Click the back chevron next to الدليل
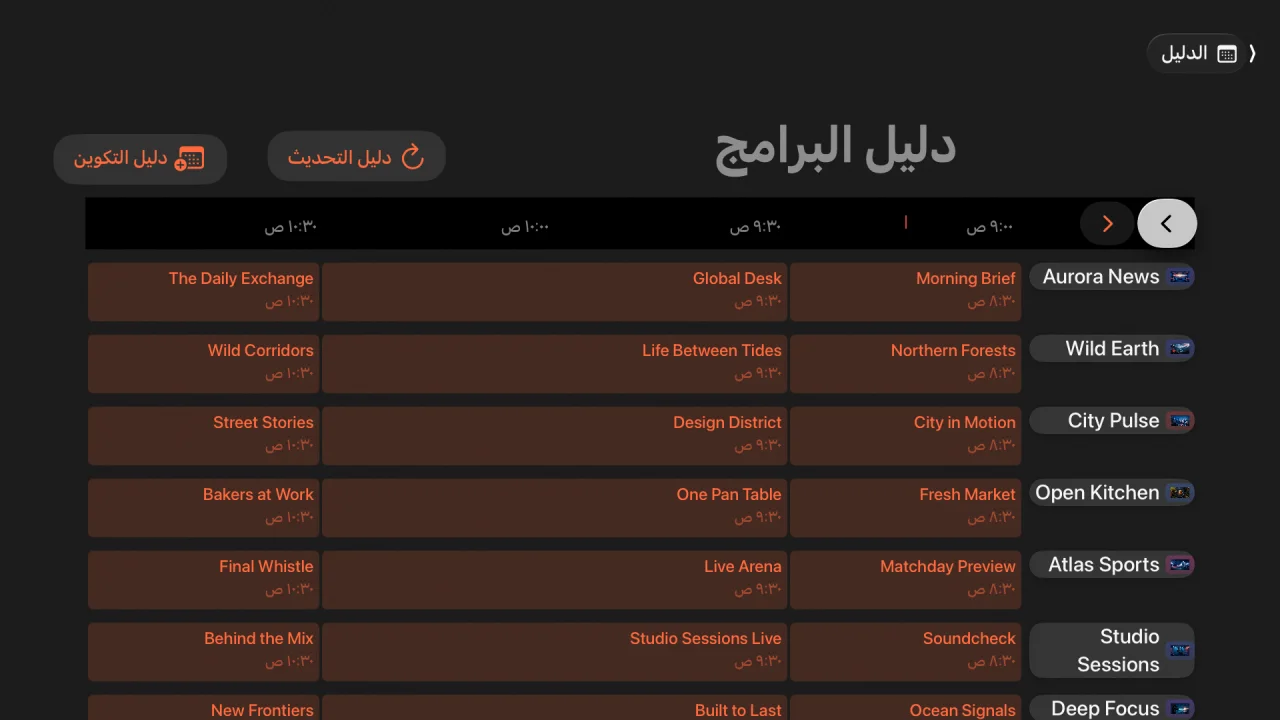Viewport: 1280px width, 720px height. (1252, 54)
